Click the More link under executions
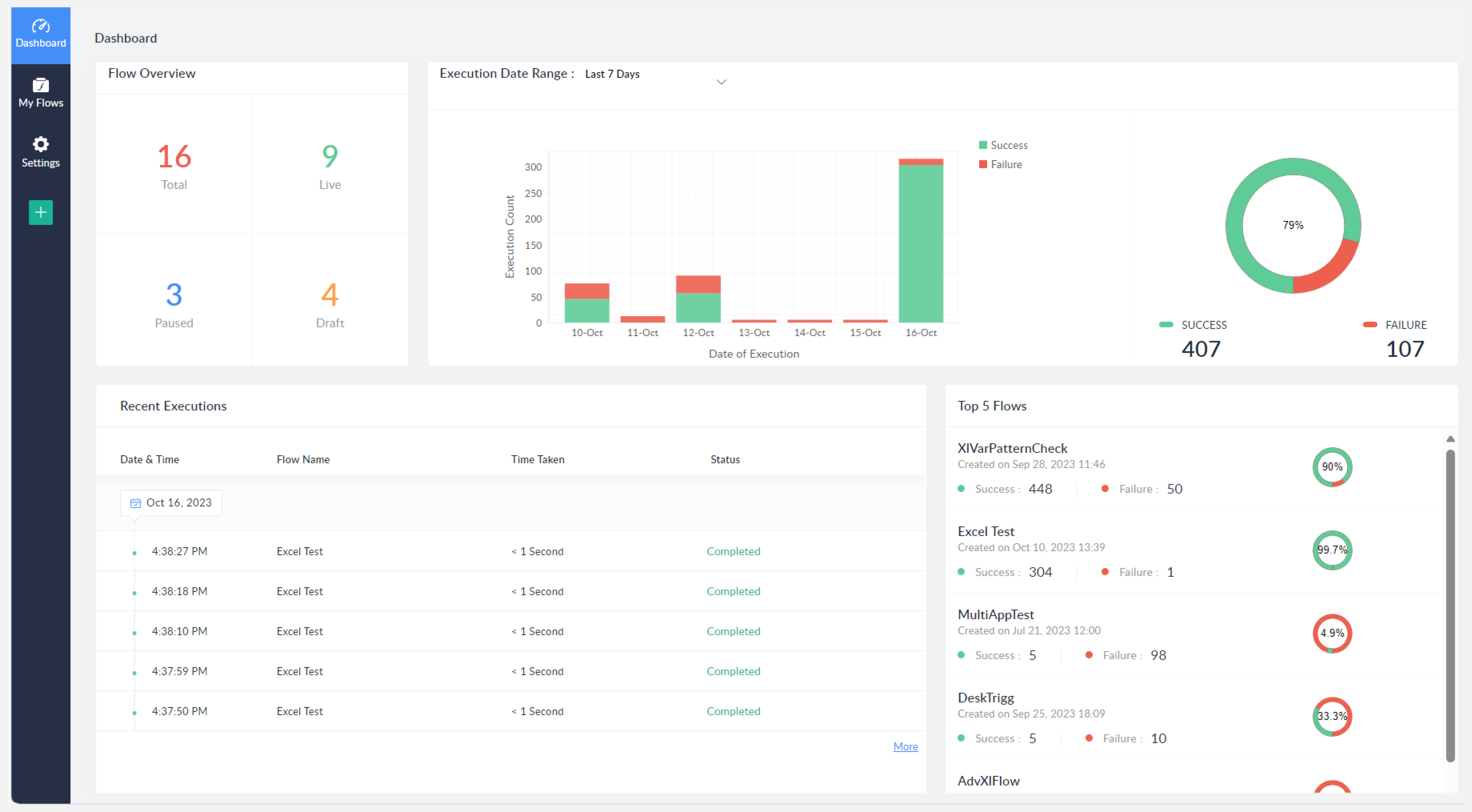This screenshot has height=812, width=1472. point(905,746)
